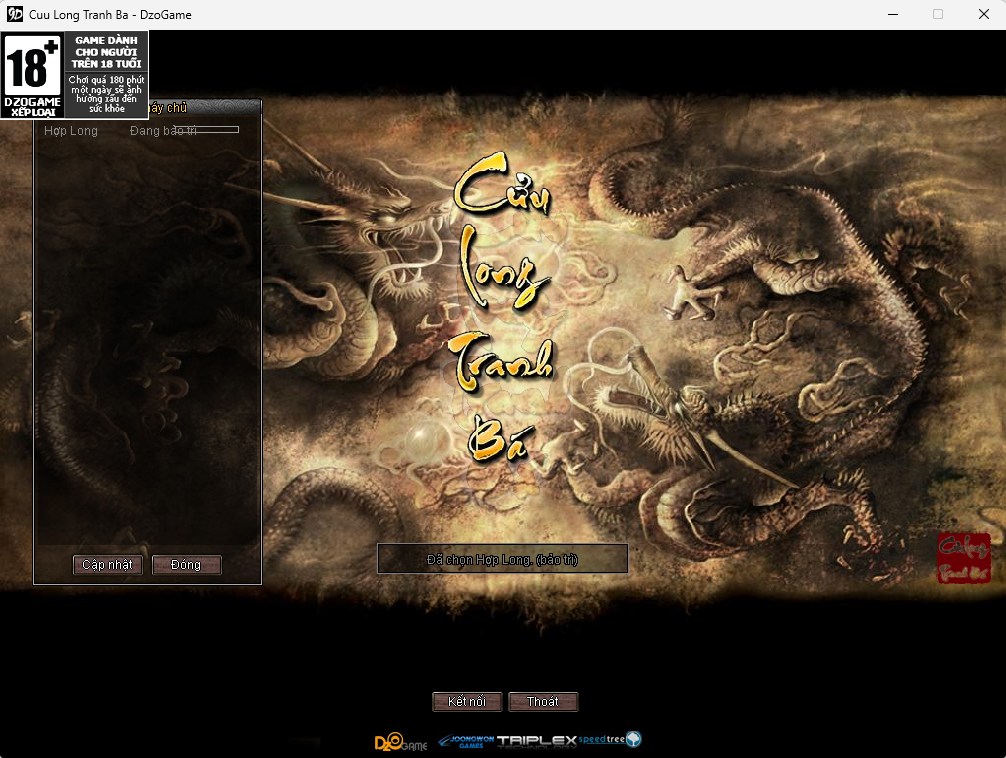Click the 18+ age rating badge

(74, 75)
